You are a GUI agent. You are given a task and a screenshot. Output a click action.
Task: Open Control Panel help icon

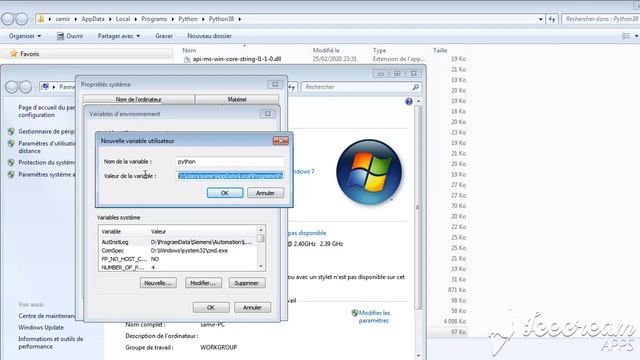[409, 101]
